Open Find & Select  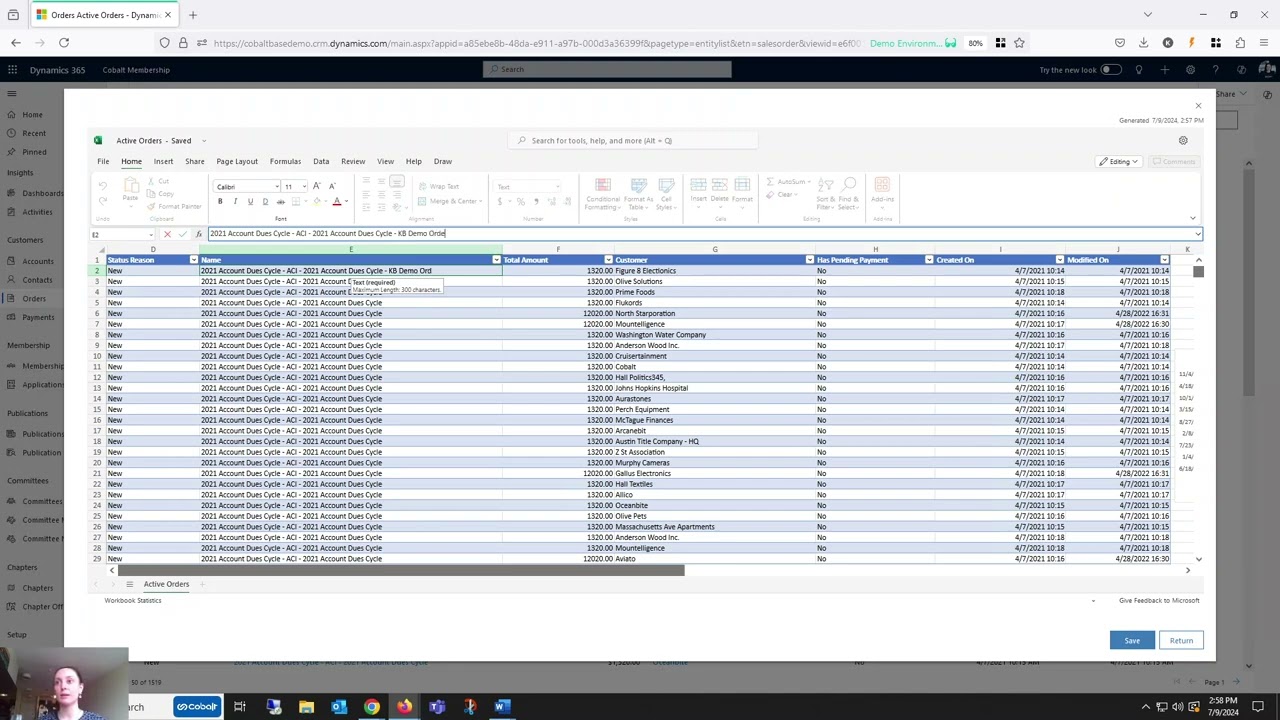pos(849,194)
